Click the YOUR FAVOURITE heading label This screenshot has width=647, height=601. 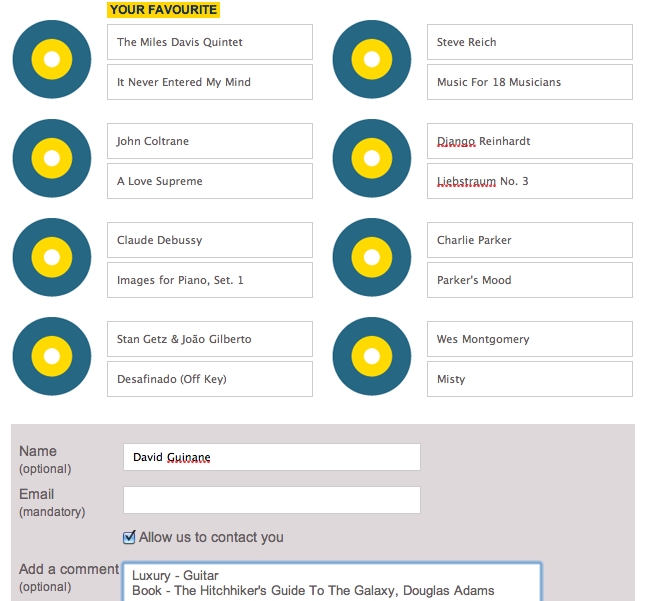[x=163, y=9]
